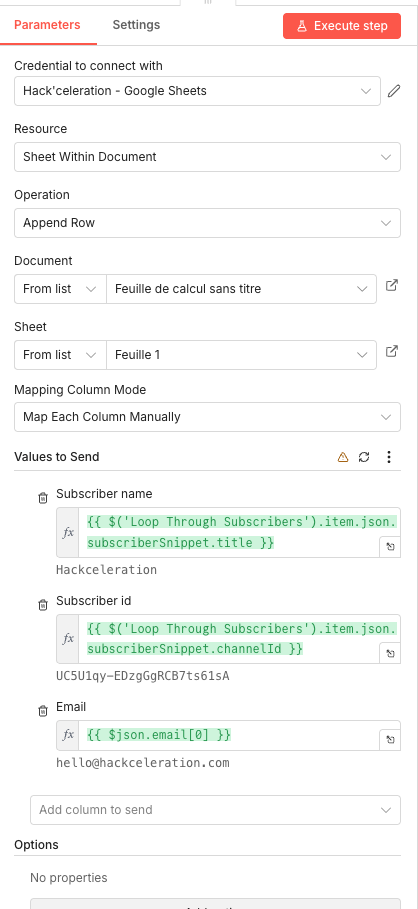
Task: Open the Document external link icon
Action: (392, 285)
